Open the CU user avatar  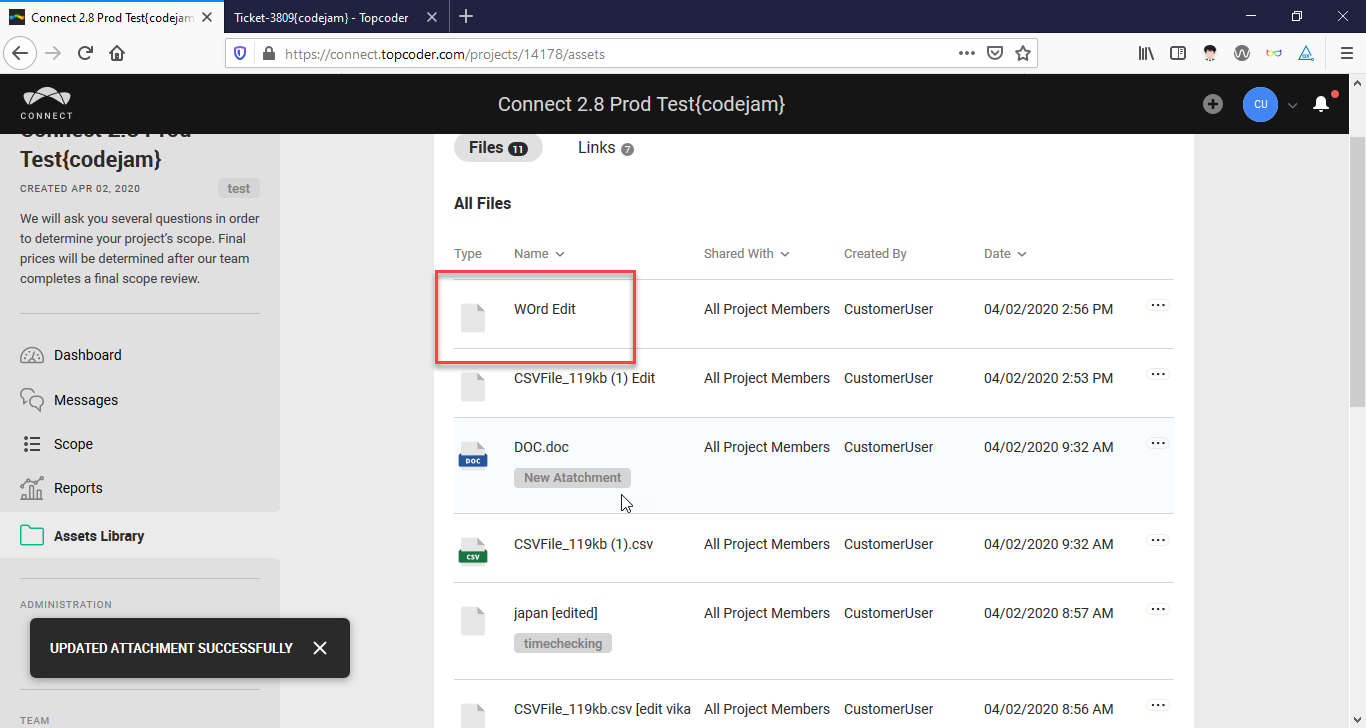tap(1260, 104)
